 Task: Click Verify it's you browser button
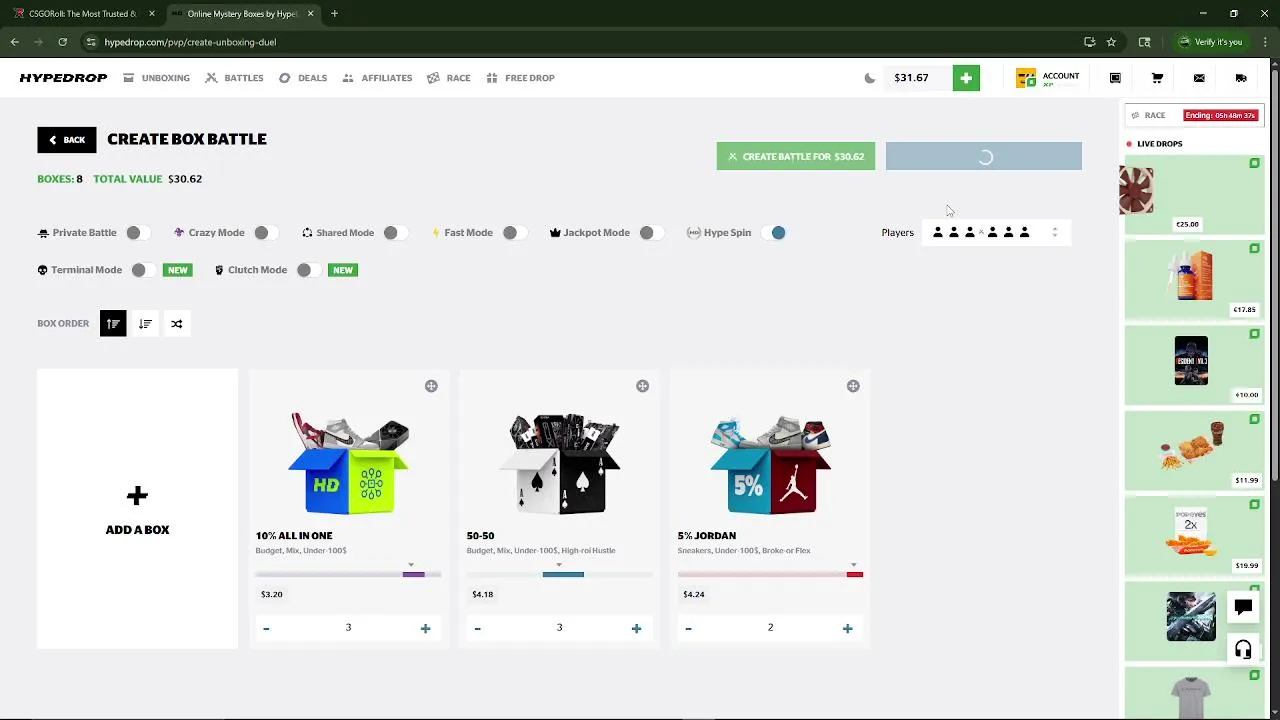click(x=1210, y=42)
